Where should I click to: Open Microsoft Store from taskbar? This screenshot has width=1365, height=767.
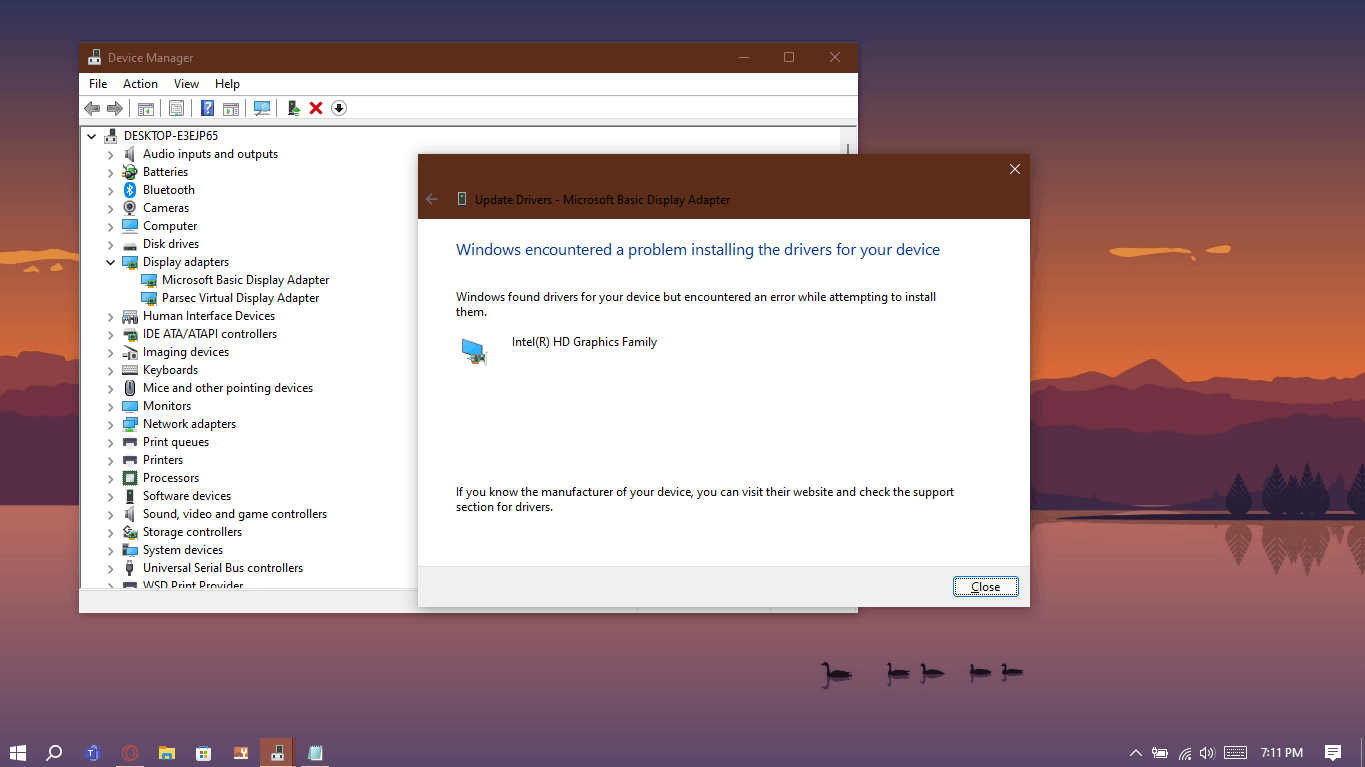tap(204, 752)
